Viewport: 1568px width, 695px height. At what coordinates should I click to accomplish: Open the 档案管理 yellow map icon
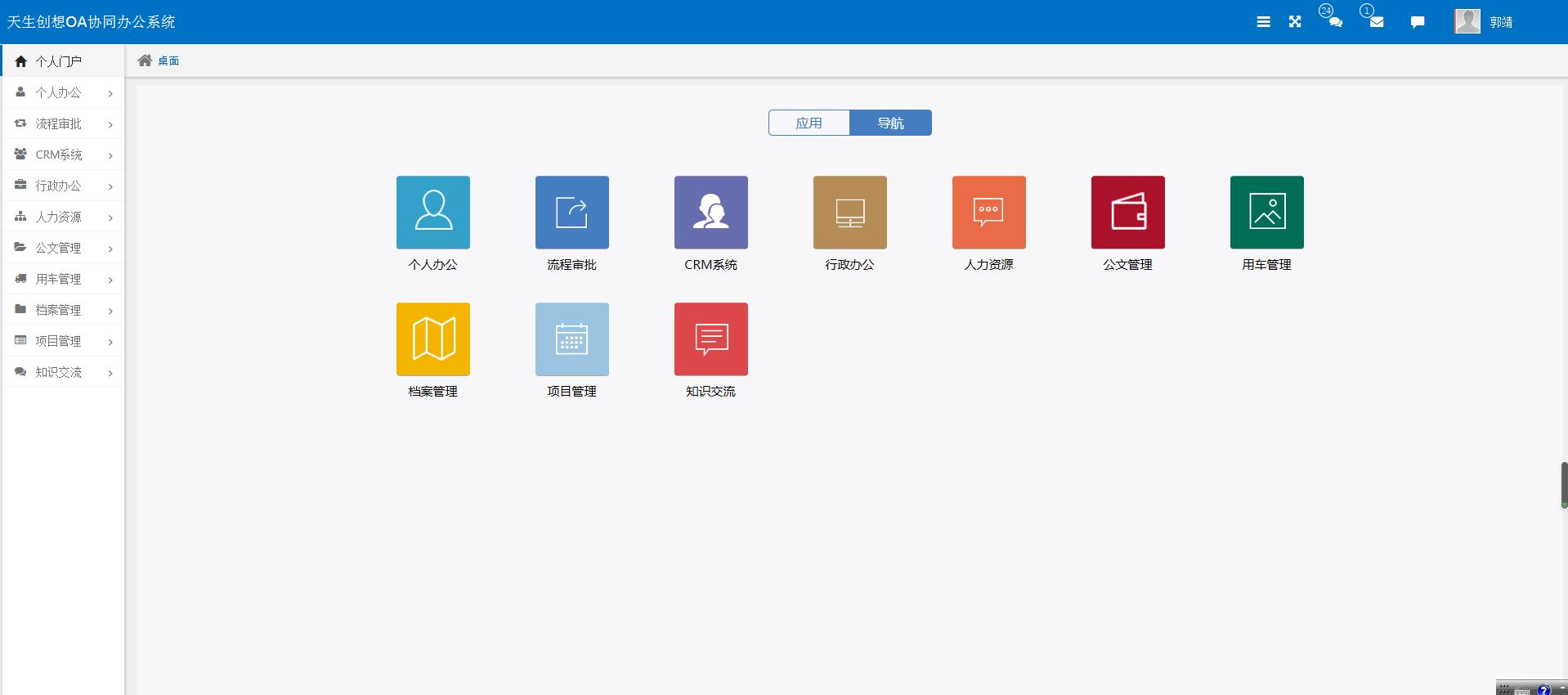432,339
